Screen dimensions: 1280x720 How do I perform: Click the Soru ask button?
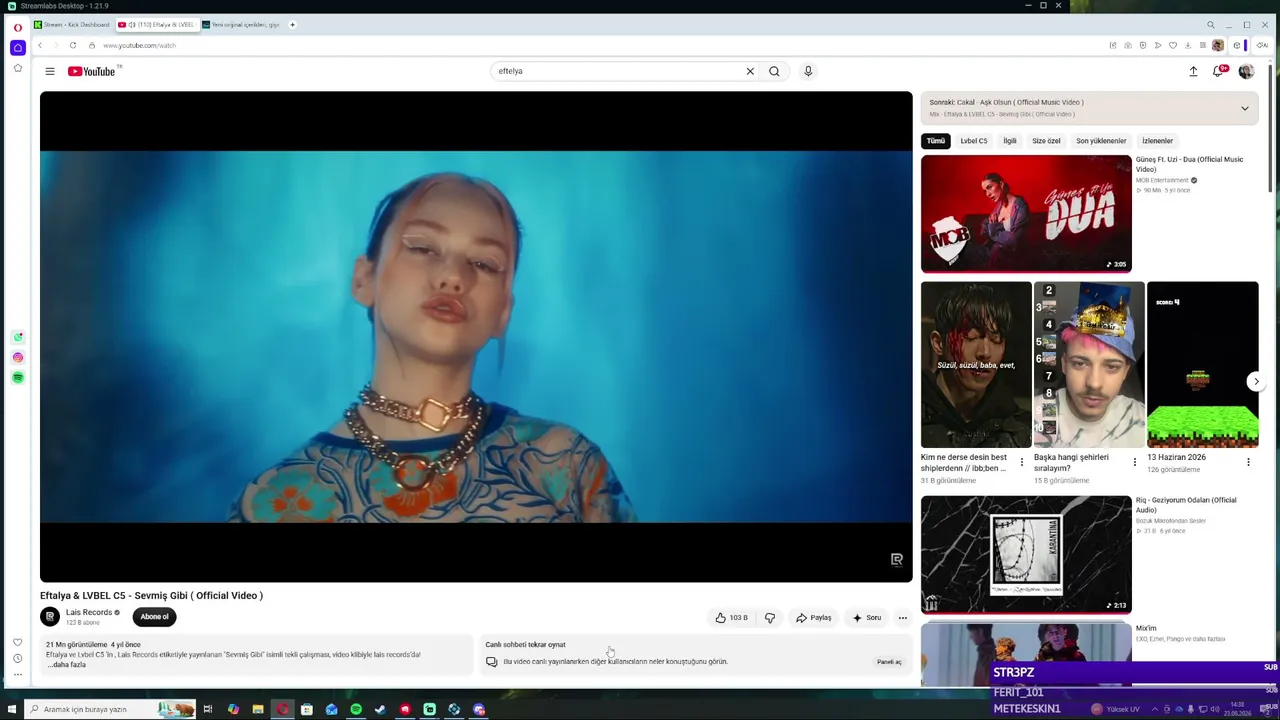coord(867,618)
